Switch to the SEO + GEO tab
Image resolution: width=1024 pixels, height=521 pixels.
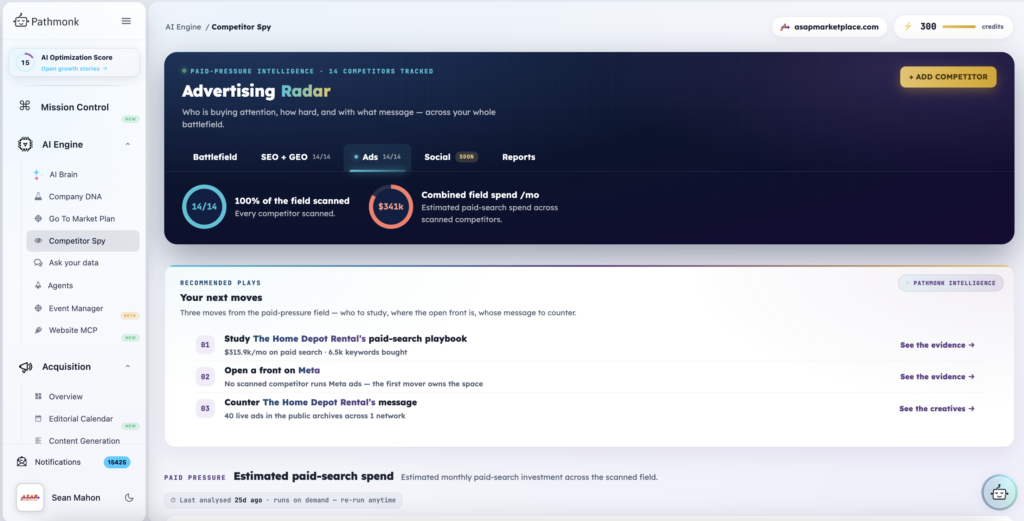pyautogui.click(x=295, y=157)
